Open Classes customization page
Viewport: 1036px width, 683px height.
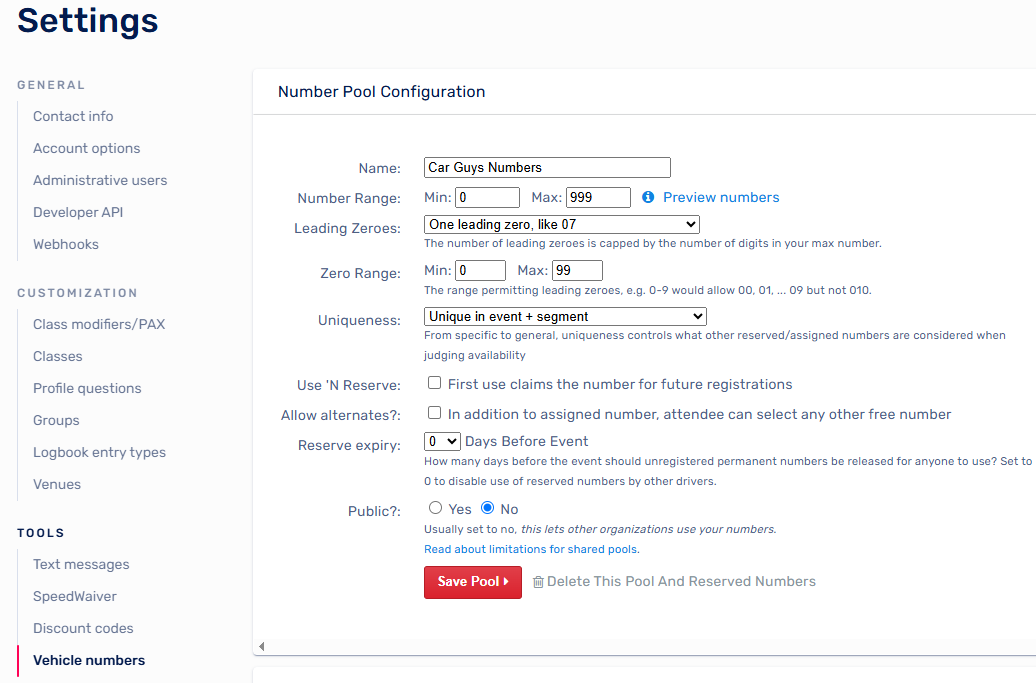coord(57,356)
